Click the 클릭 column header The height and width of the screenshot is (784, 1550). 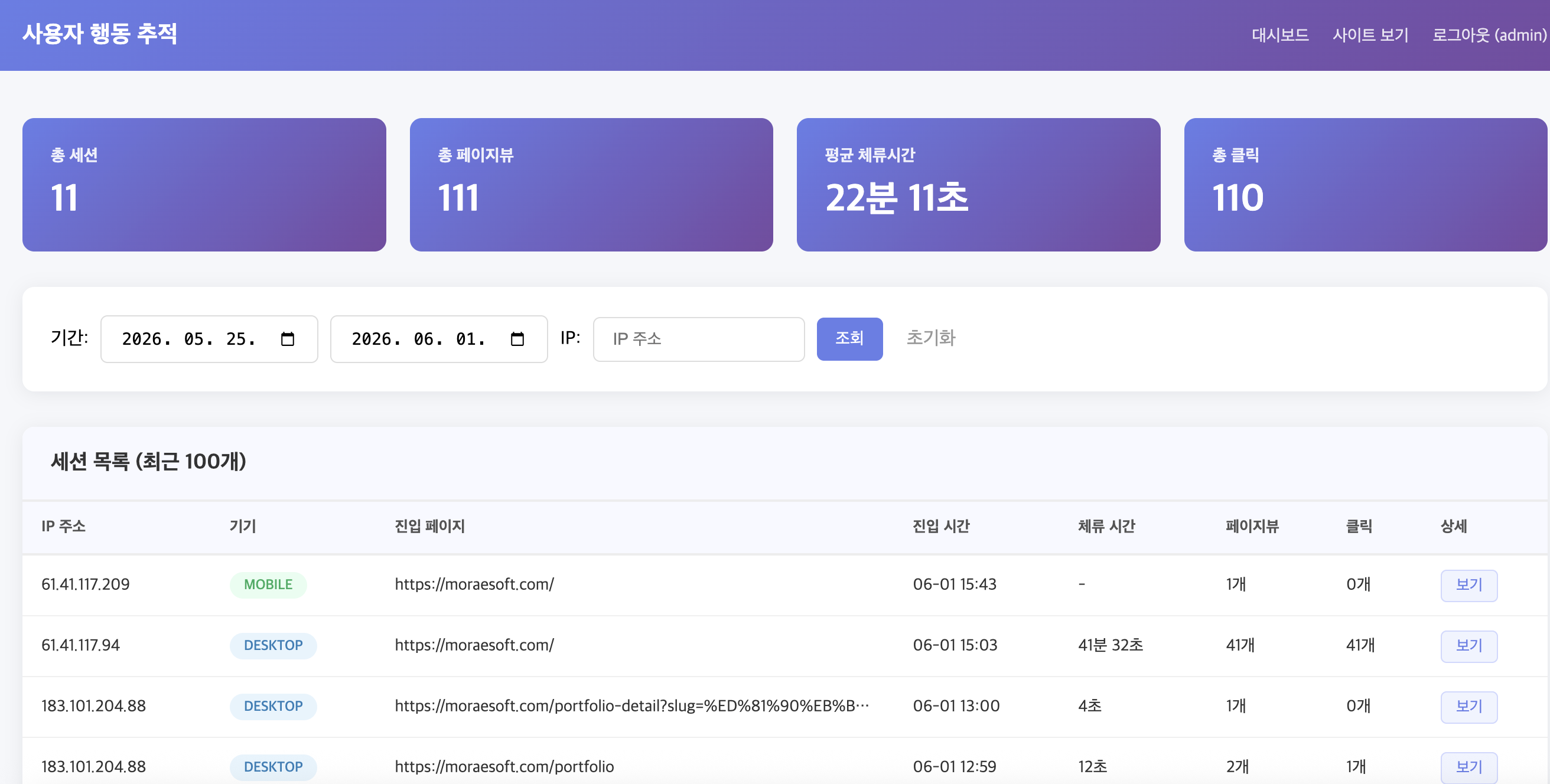(1359, 527)
